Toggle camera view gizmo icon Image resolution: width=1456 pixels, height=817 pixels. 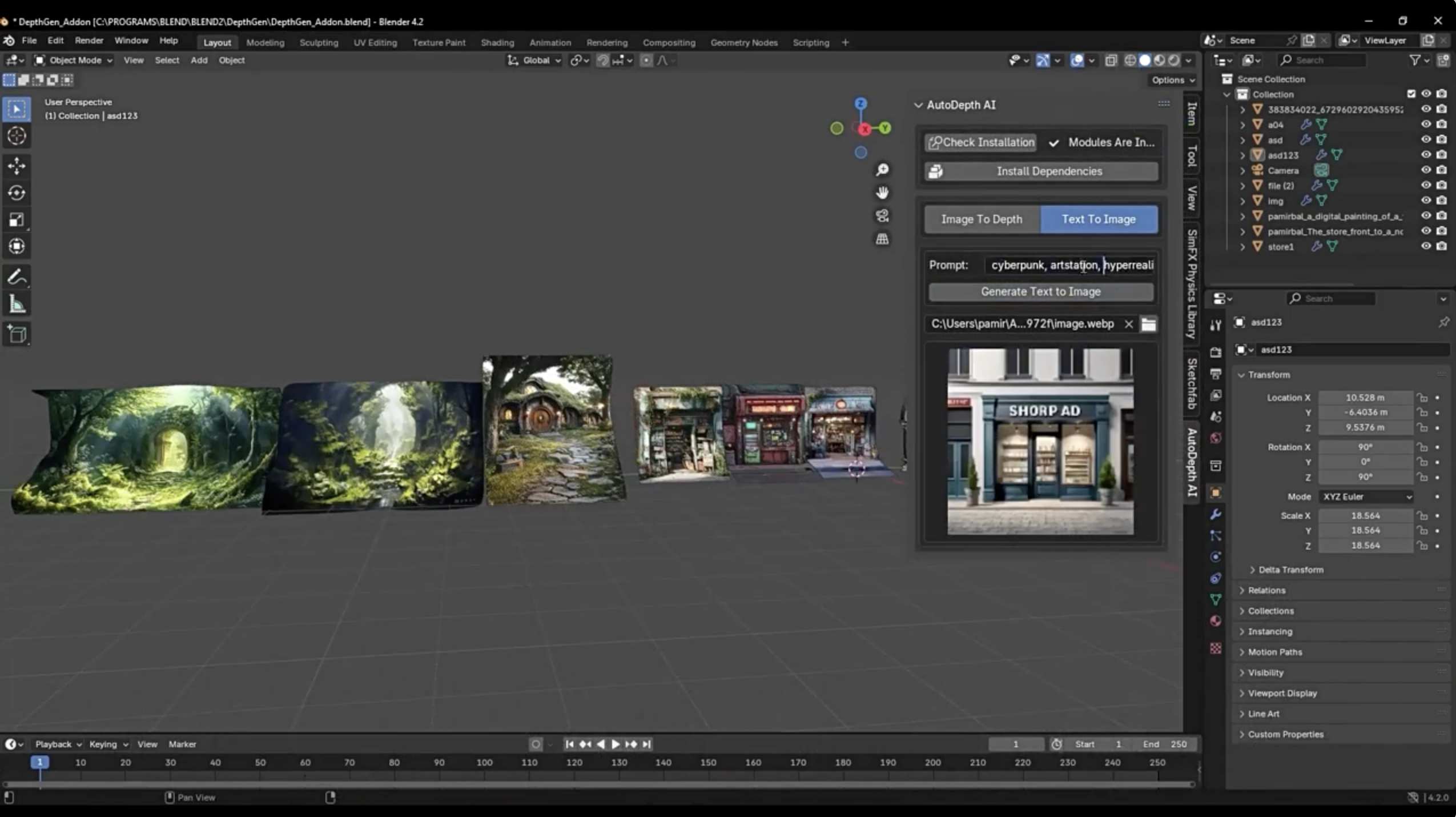882,215
